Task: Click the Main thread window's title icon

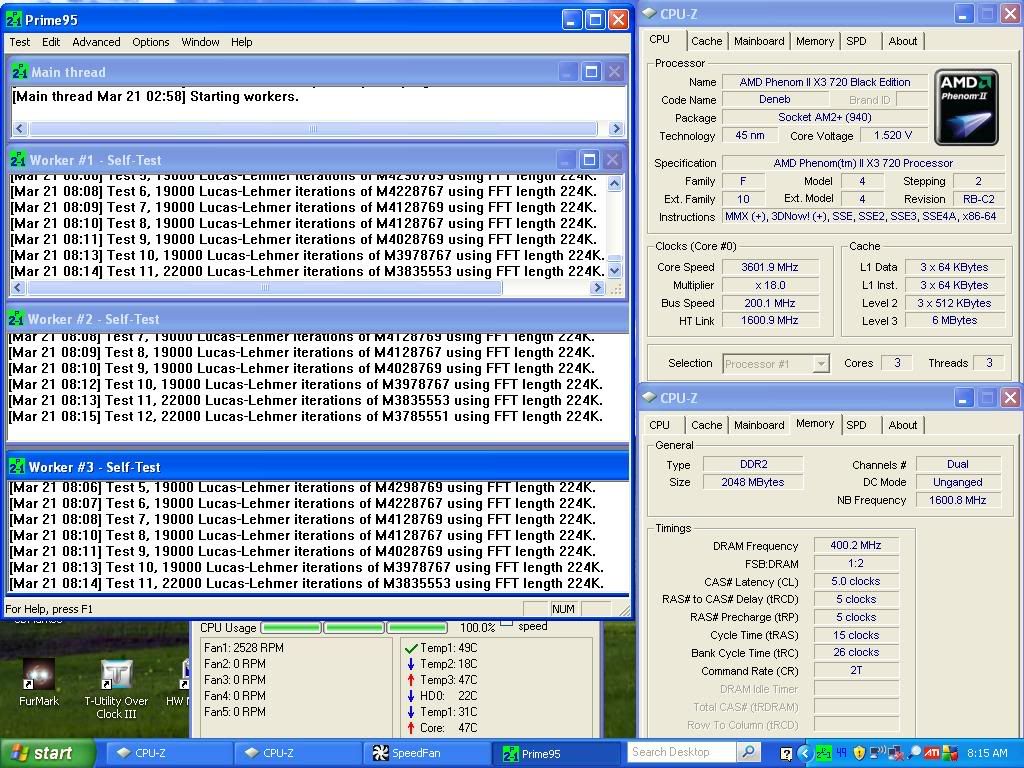Action: (x=20, y=71)
